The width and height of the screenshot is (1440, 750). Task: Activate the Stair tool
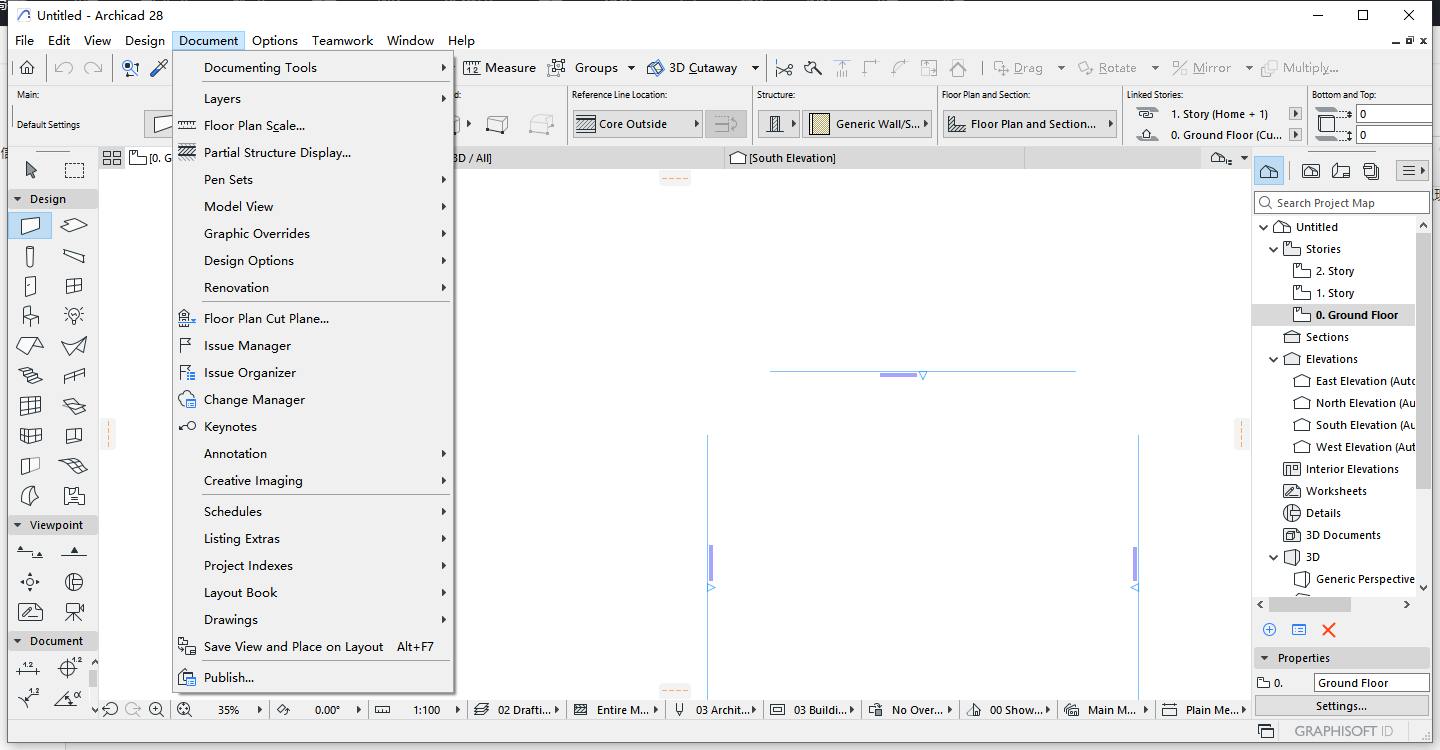point(30,376)
